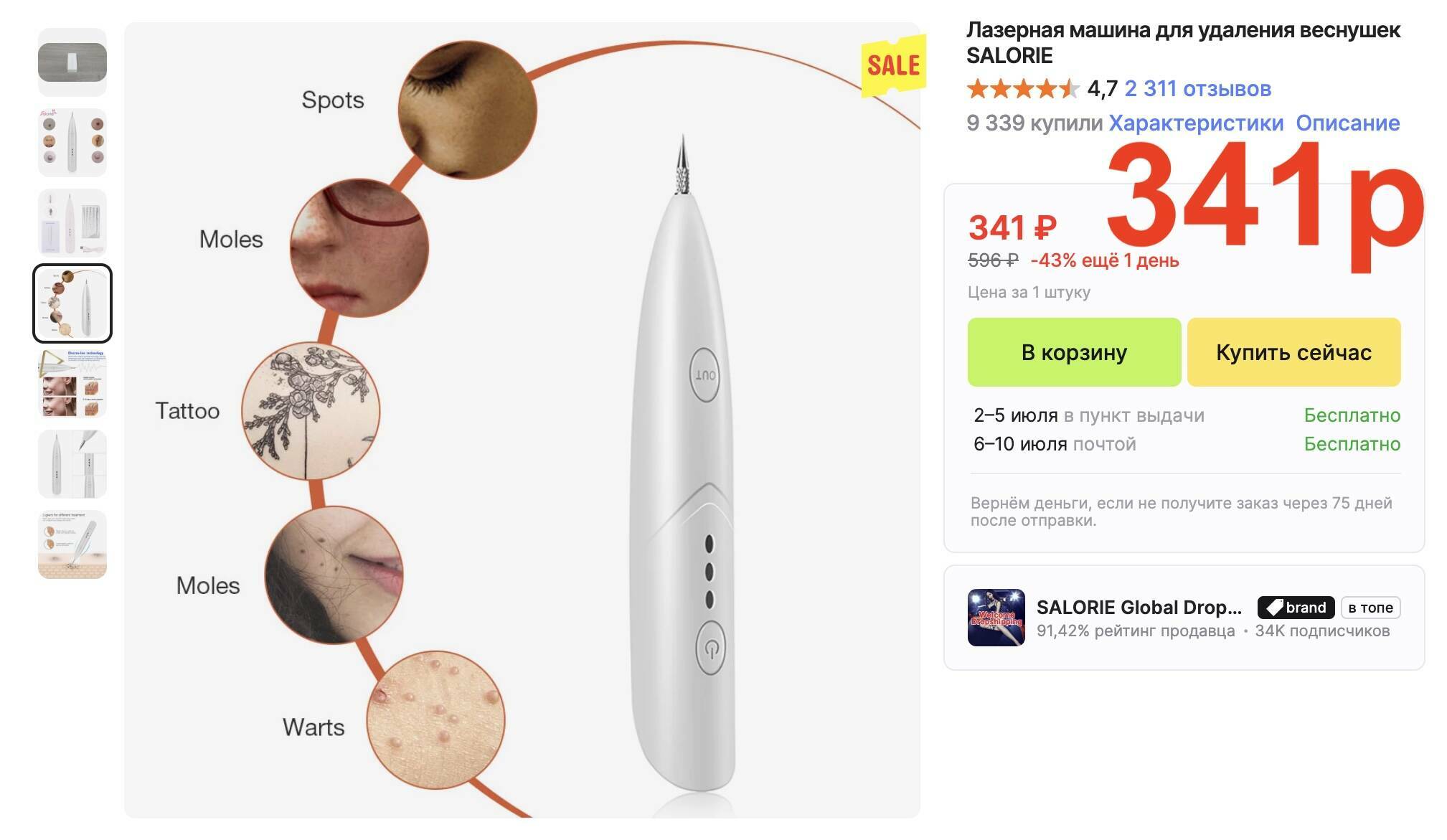Click the brand tag badge
This screenshot has width=1447, height=840.
(x=1296, y=608)
